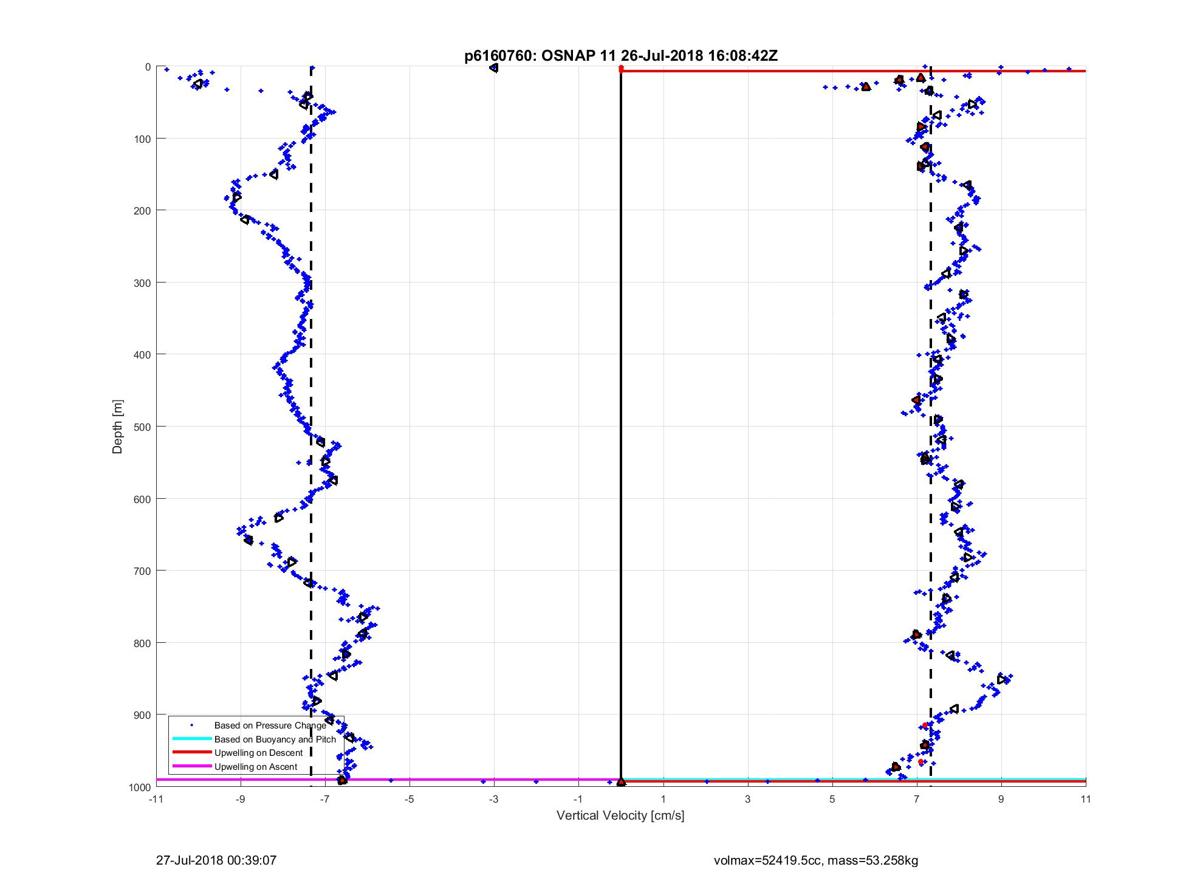The image size is (1200, 885).
Task: Click depth tick label 800
Action: 142,643
